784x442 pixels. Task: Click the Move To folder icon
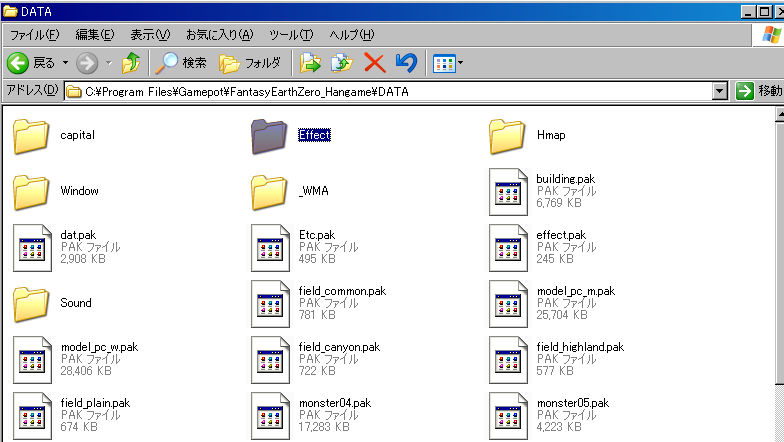click(x=310, y=63)
